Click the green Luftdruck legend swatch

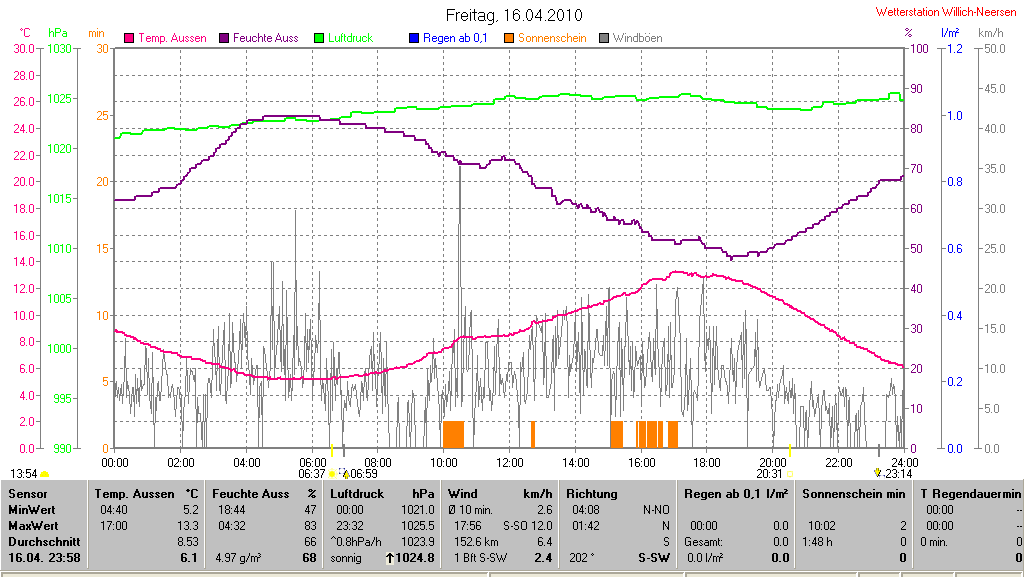(319, 39)
